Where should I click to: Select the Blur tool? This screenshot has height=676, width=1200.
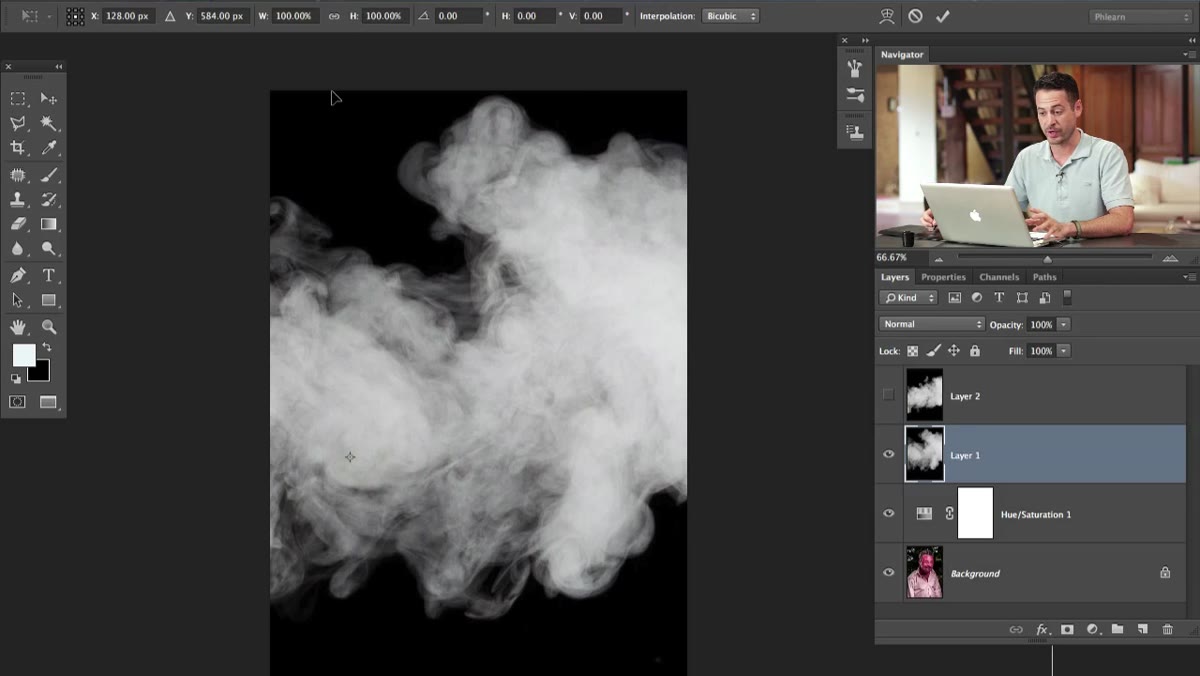[x=18, y=249]
